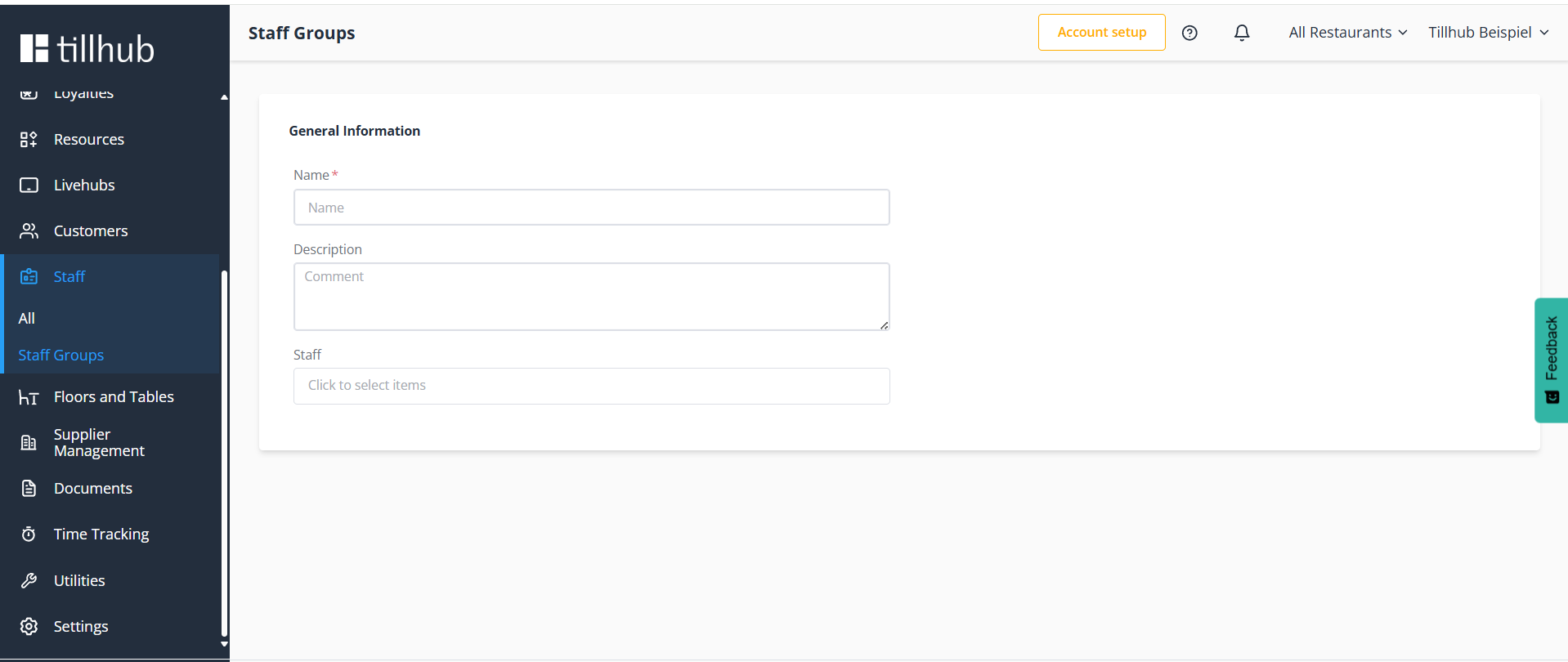This screenshot has height=662, width=1568.
Task: Click the Time Tracking stopwatch icon
Action: point(29,535)
